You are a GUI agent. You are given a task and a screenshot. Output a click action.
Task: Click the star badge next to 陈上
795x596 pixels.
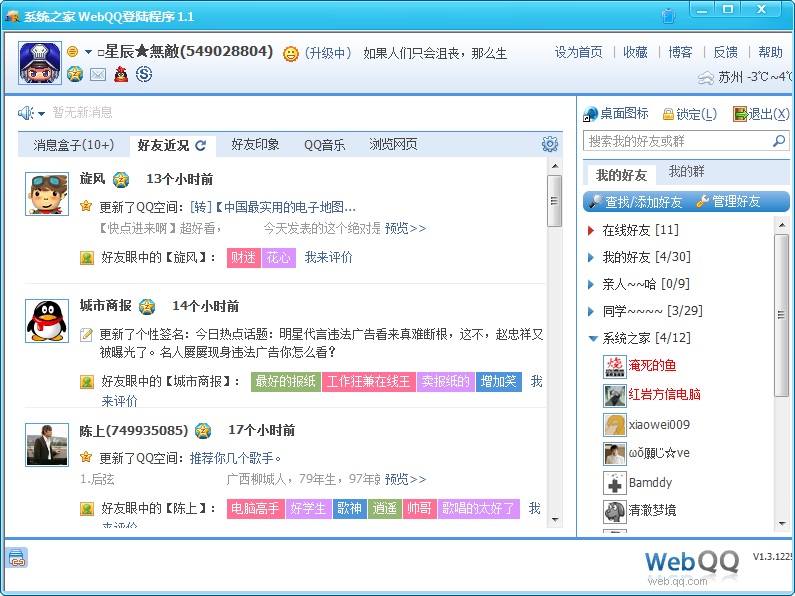(203, 431)
